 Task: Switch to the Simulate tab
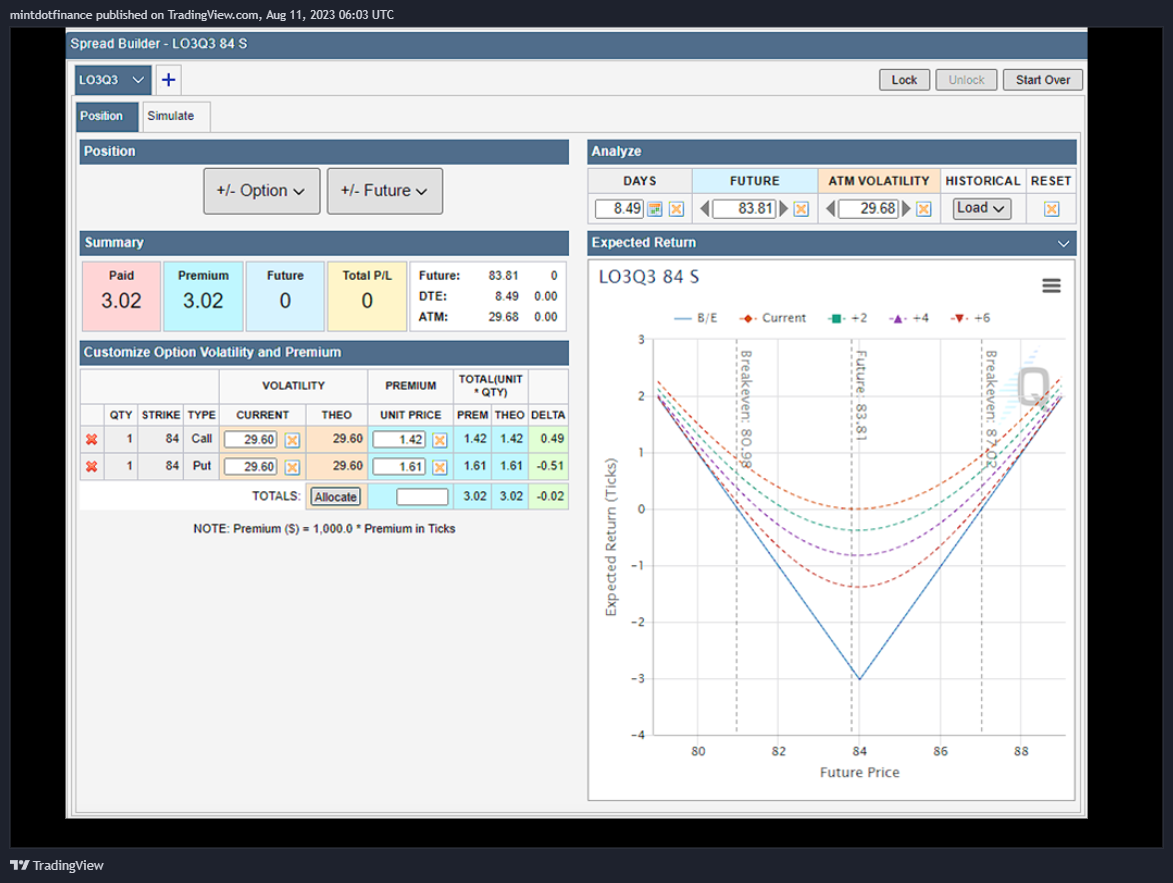pos(175,116)
